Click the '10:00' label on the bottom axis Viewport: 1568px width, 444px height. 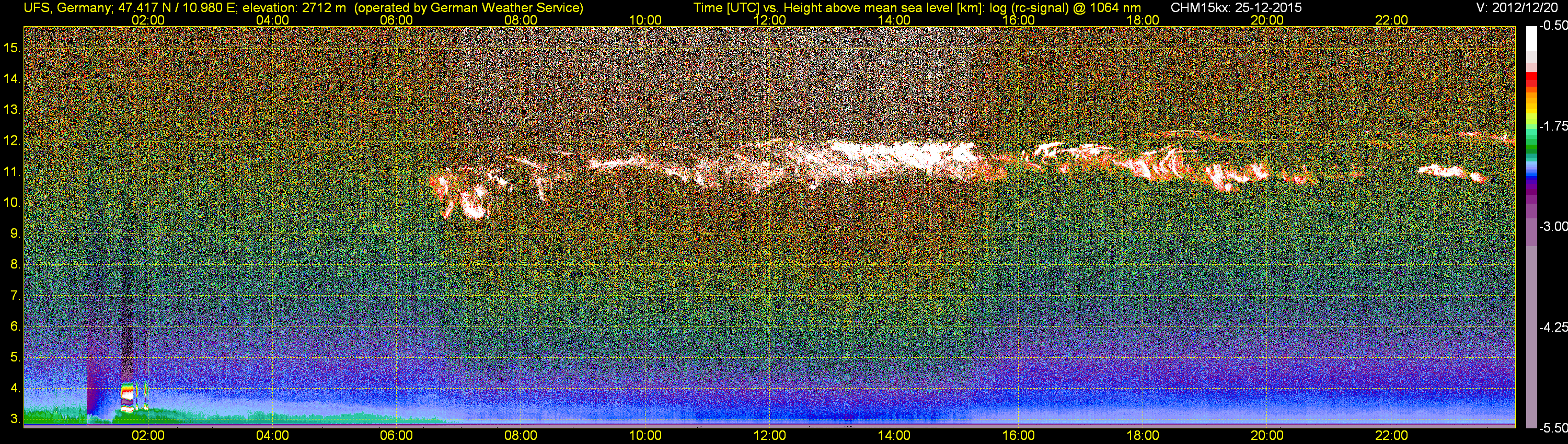645,436
